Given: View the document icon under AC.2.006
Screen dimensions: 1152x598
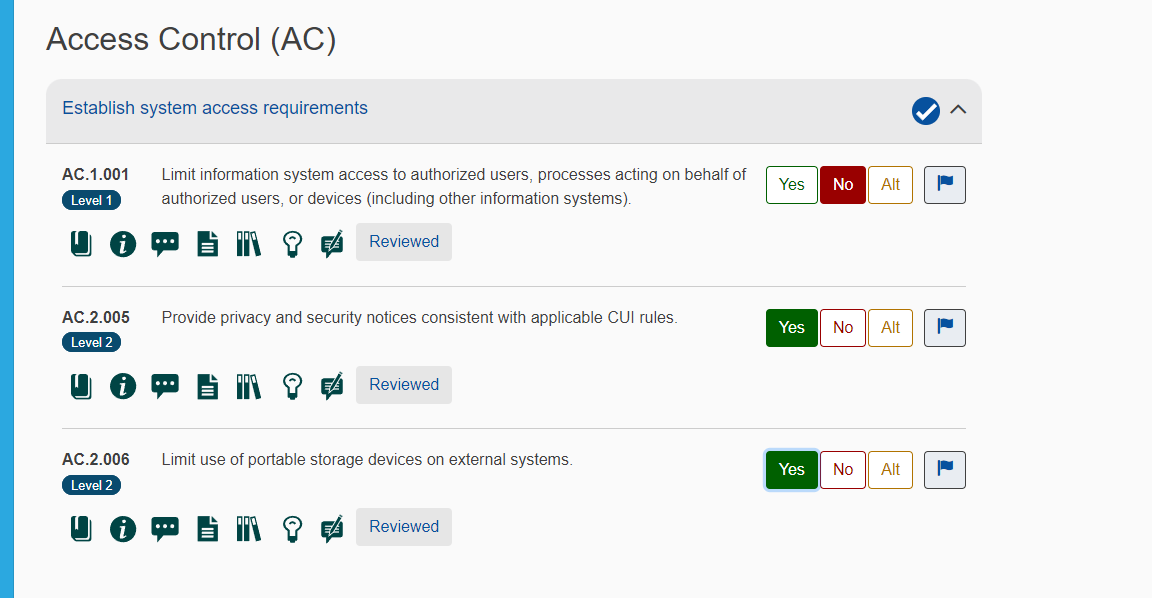Looking at the screenshot, I should point(207,528).
